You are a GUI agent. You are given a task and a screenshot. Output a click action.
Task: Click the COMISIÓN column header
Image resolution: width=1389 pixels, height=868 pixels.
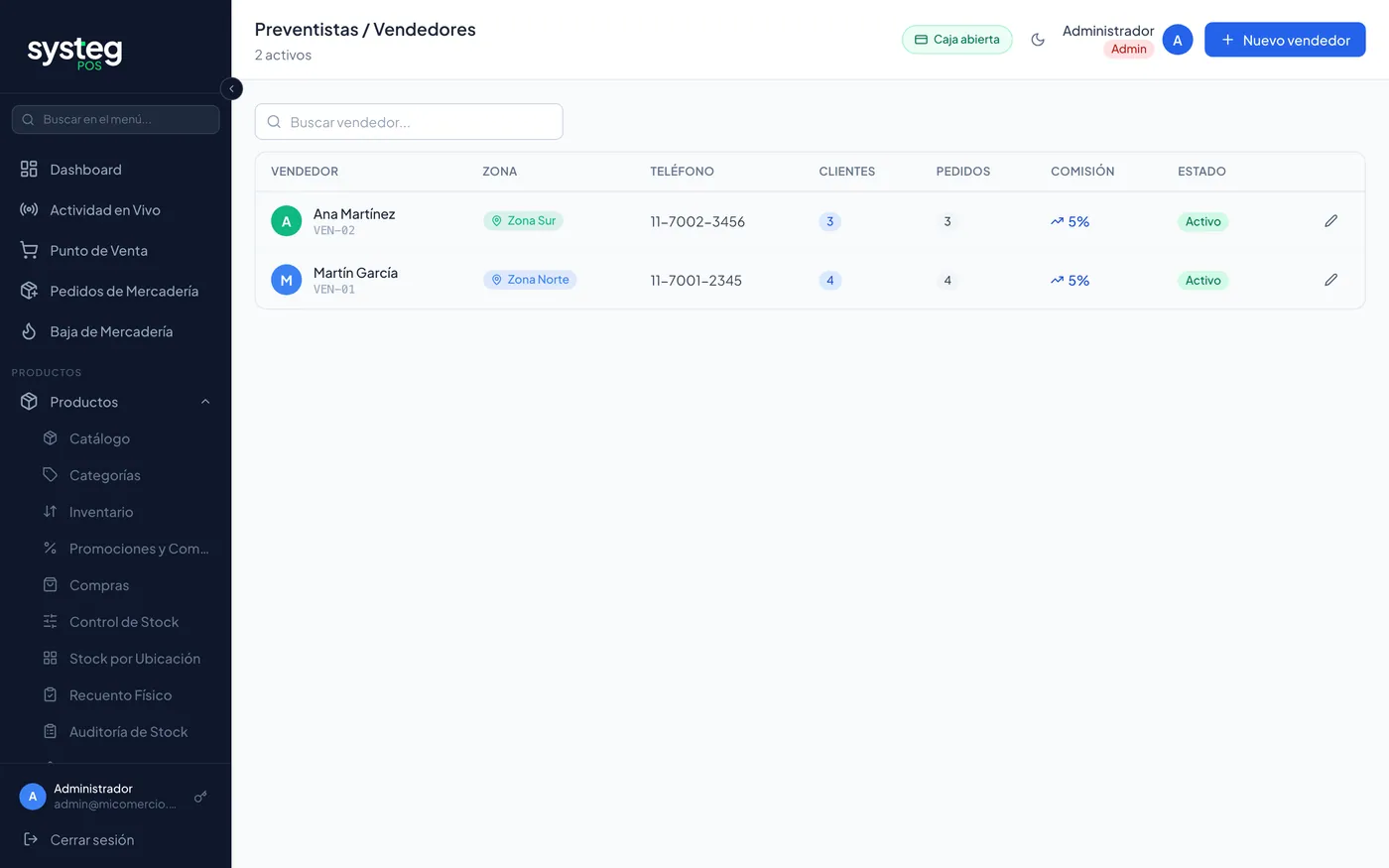tap(1082, 172)
